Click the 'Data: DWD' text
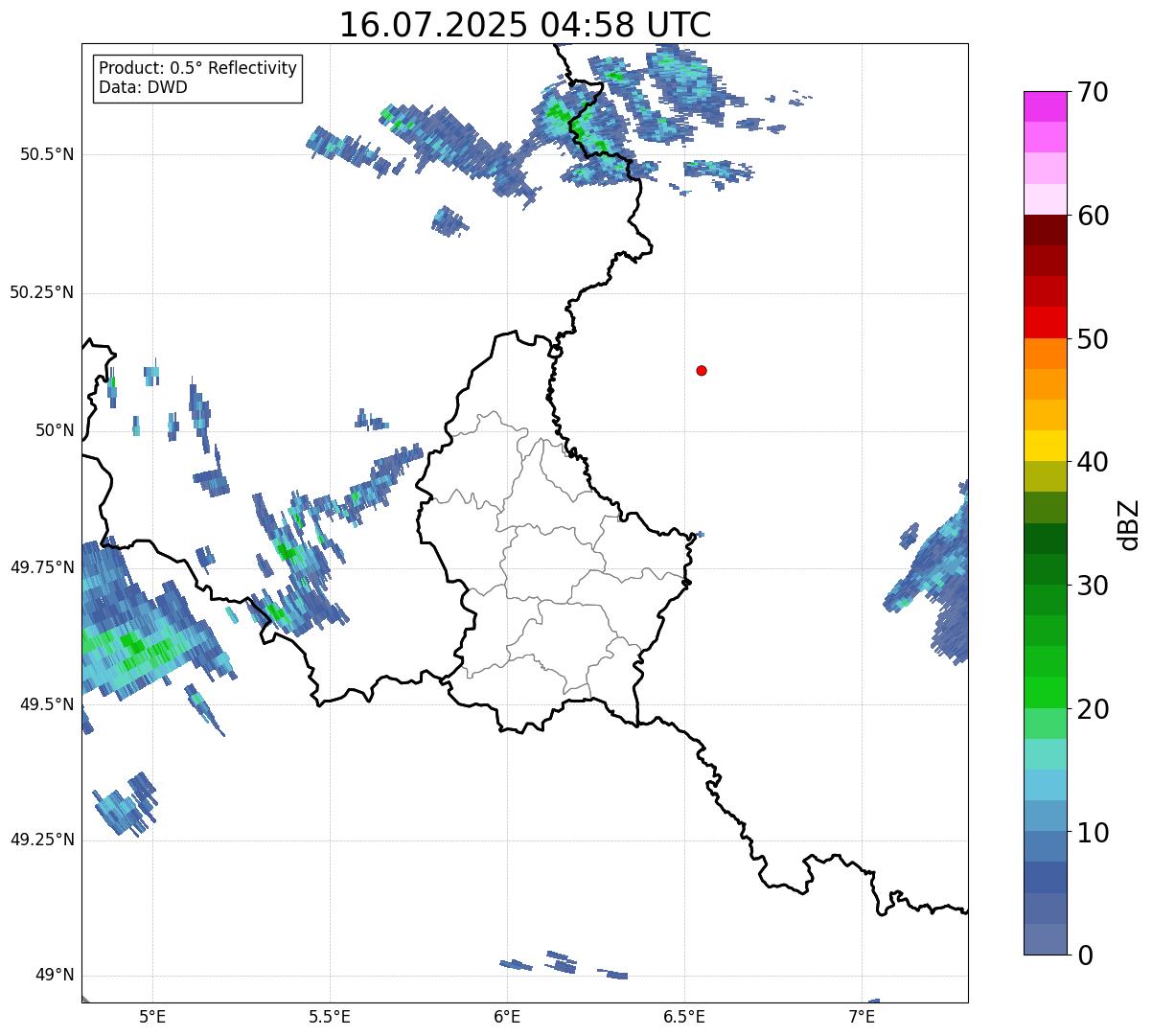This screenshot has width=1152, height=1036. click(144, 88)
